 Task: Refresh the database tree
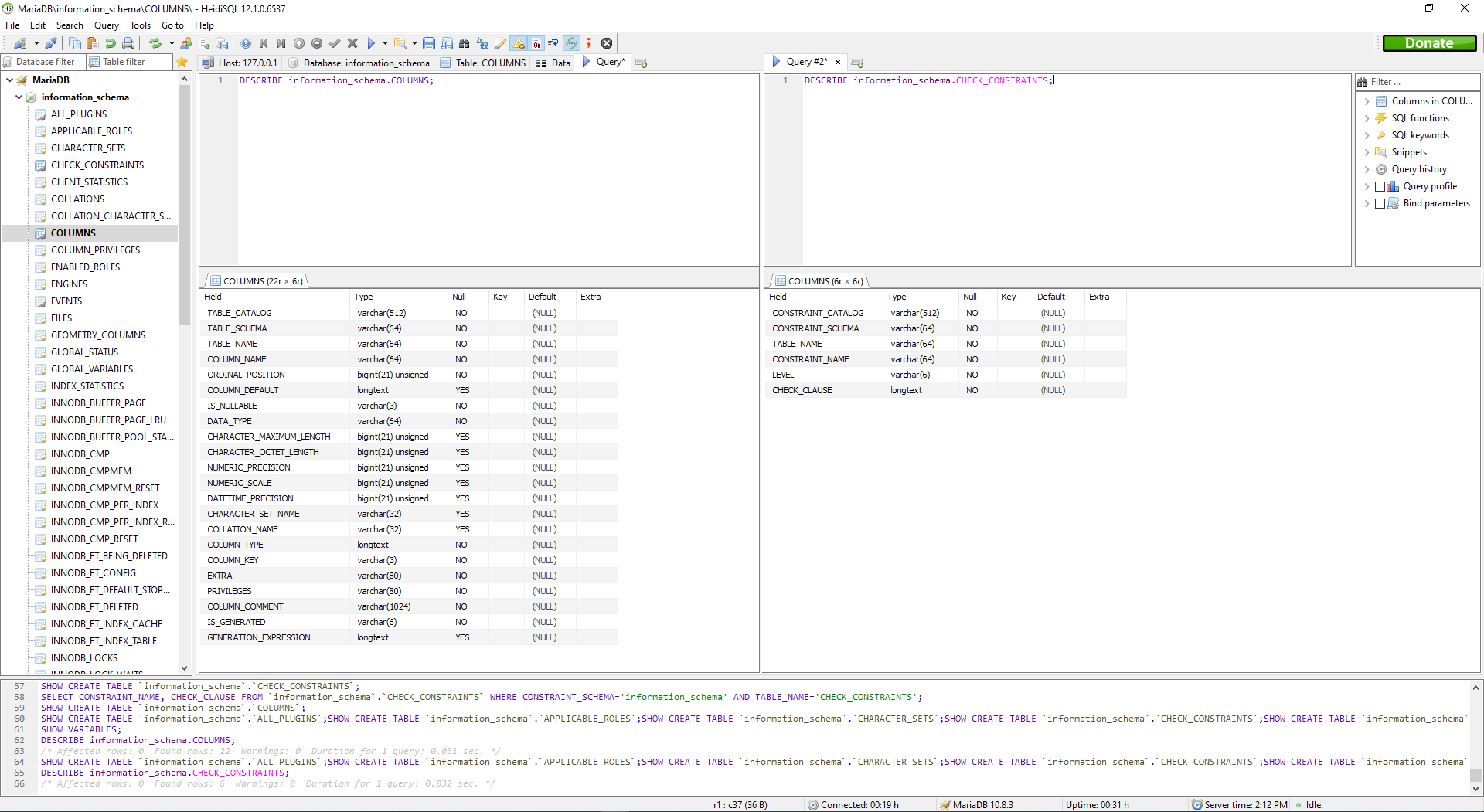[155, 43]
